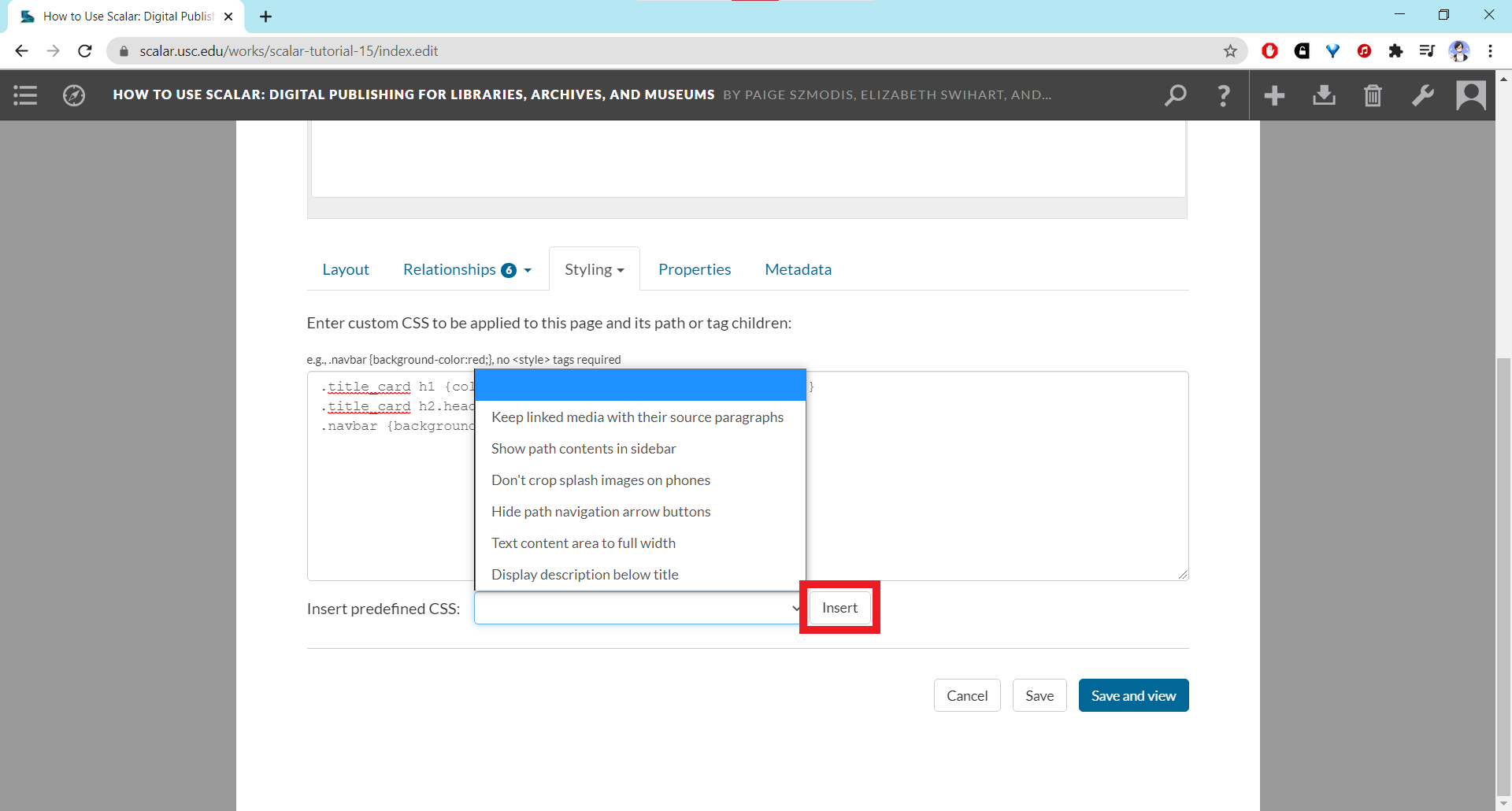Open help question mark icon

[x=1223, y=95]
